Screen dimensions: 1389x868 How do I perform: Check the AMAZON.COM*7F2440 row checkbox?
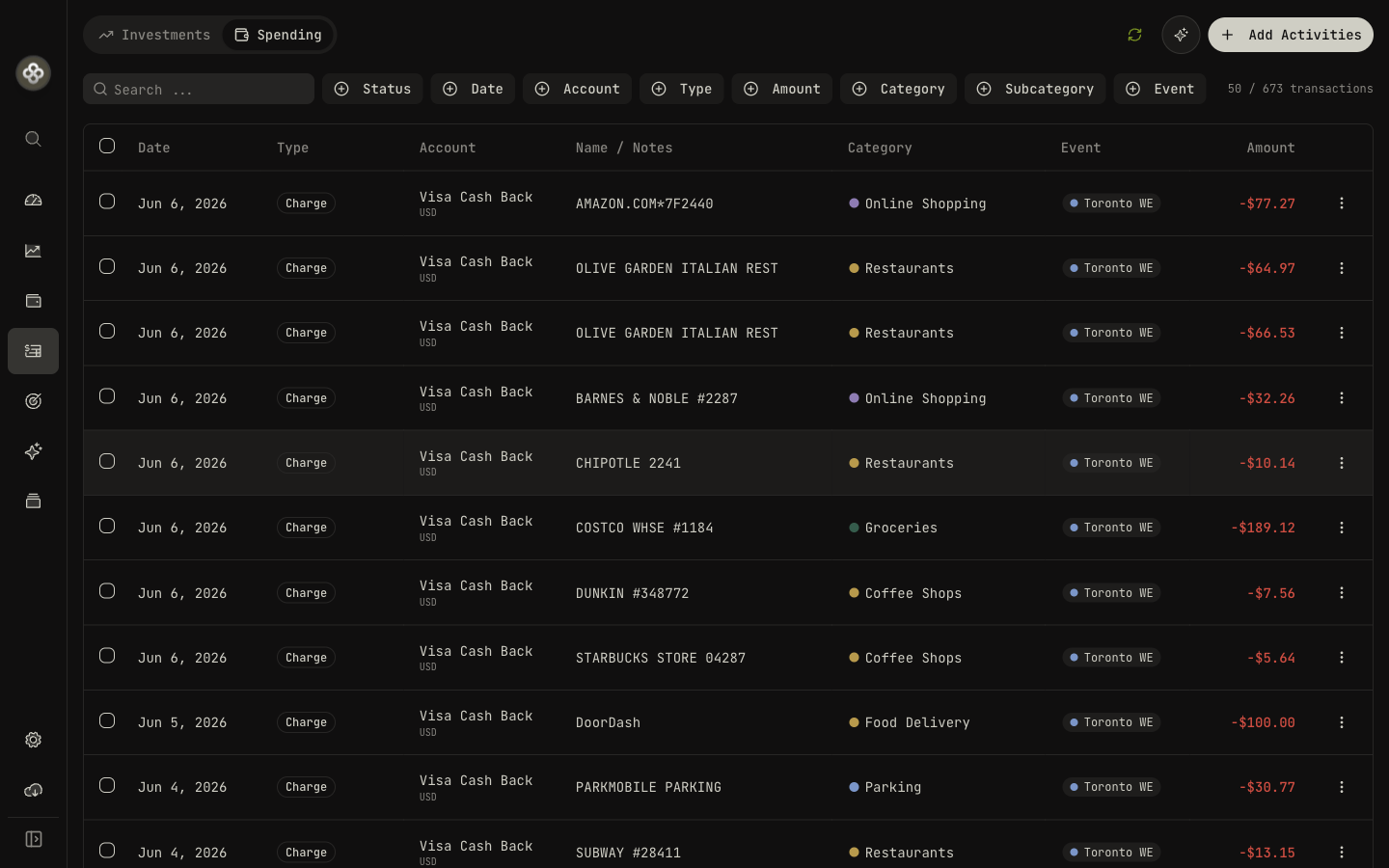107,202
